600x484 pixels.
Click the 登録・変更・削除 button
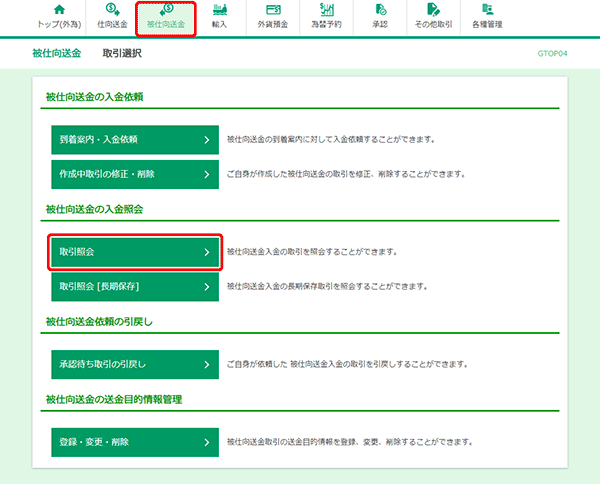(134, 441)
